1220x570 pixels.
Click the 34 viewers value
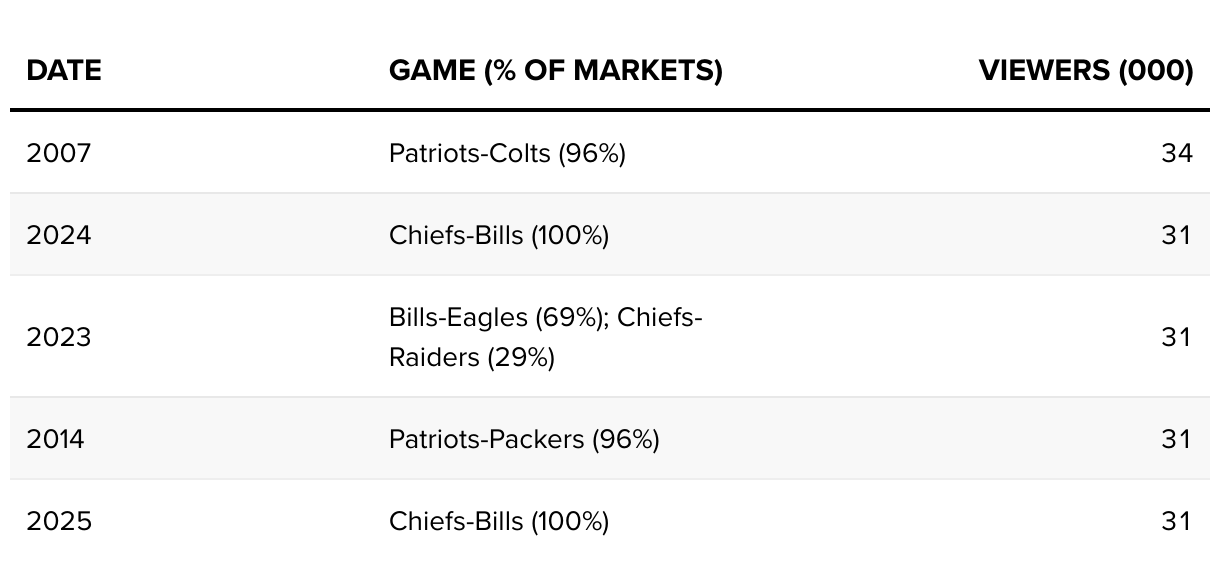pos(1177,153)
